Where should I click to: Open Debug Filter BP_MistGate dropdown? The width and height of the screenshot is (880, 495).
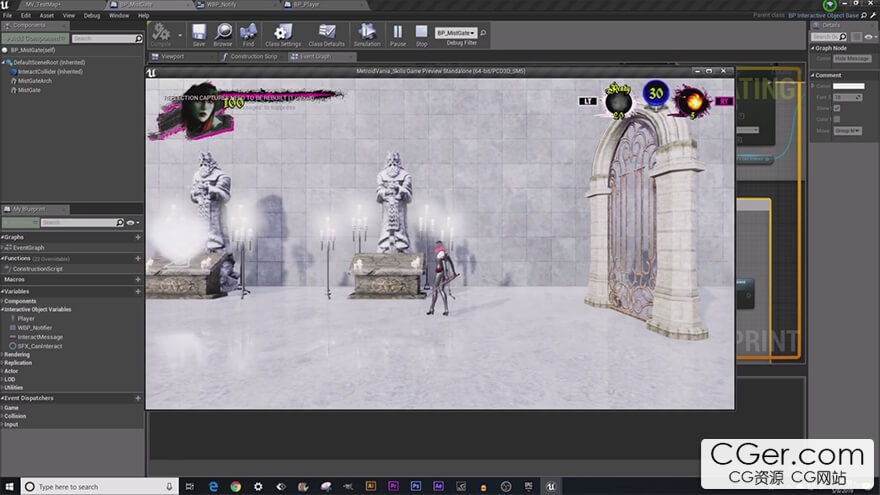[x=456, y=33]
